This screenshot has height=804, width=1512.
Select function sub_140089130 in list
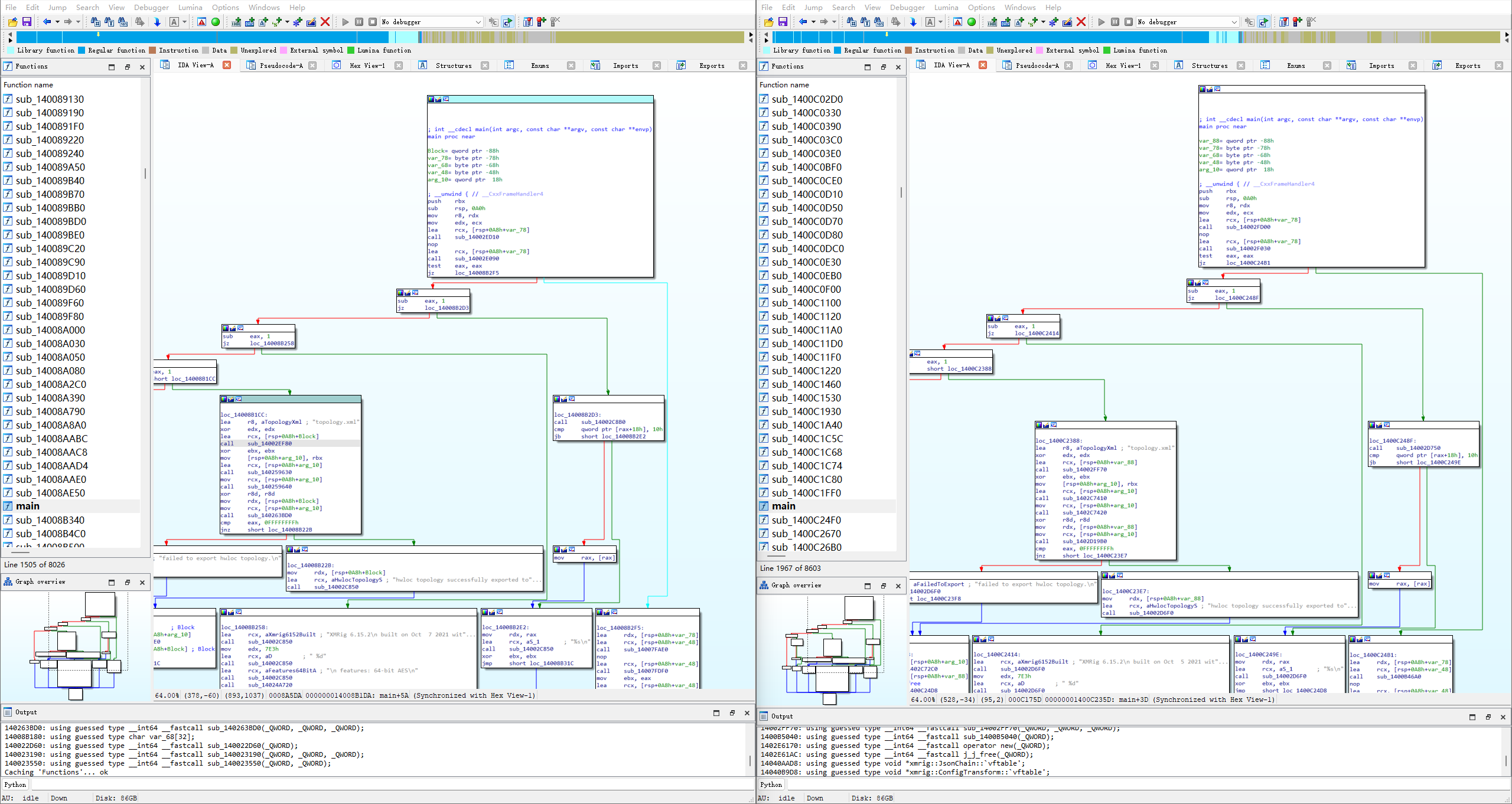(x=50, y=99)
